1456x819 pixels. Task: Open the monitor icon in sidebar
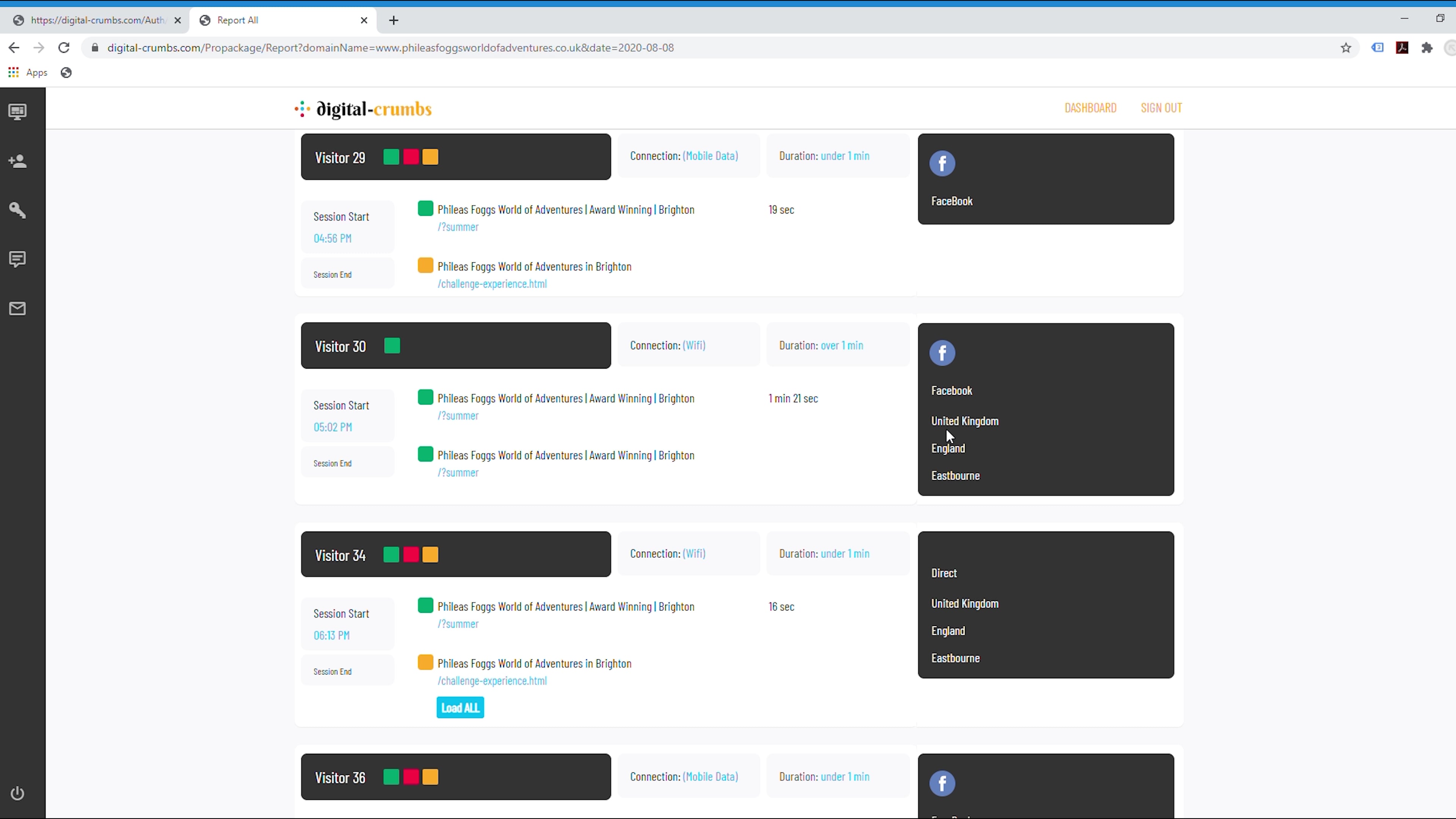tap(17, 112)
